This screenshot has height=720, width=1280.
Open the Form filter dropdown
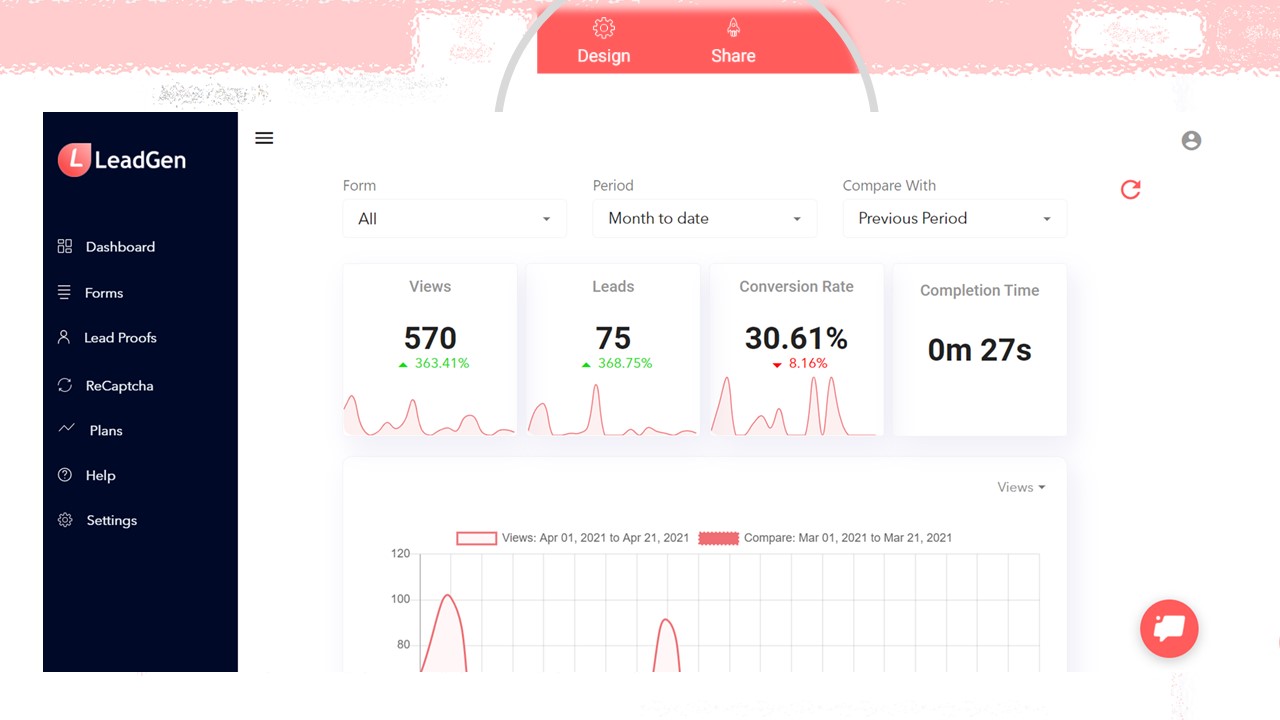(x=454, y=218)
